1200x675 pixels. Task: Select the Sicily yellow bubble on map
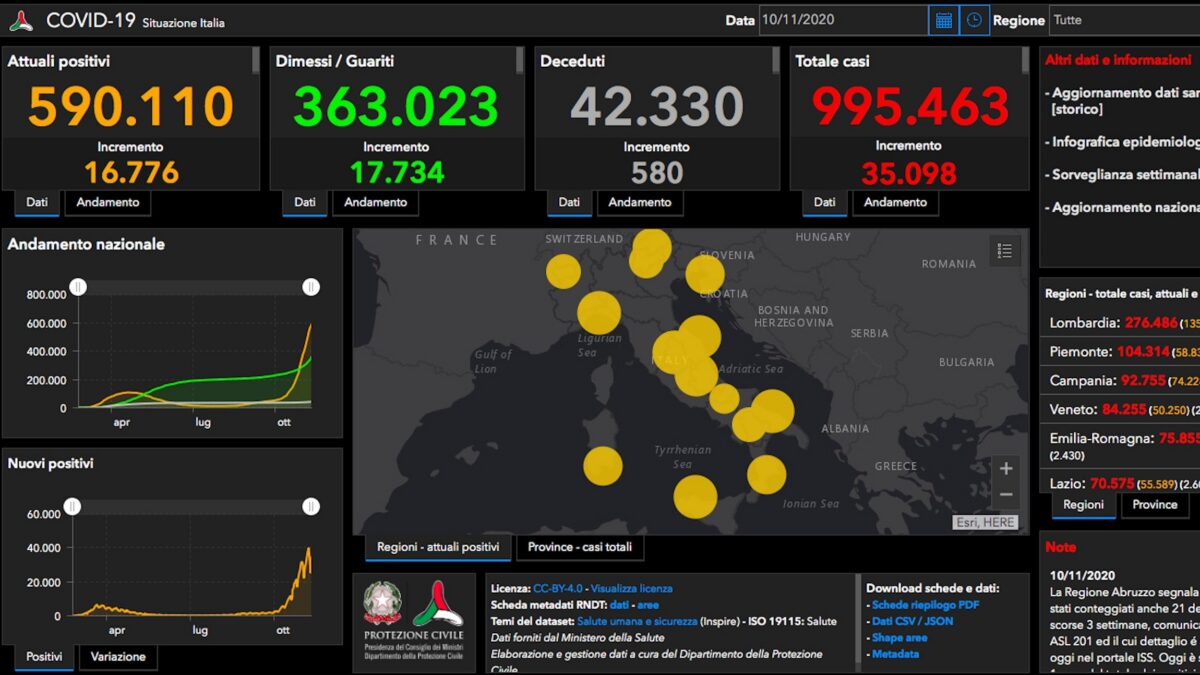pyautogui.click(x=695, y=497)
